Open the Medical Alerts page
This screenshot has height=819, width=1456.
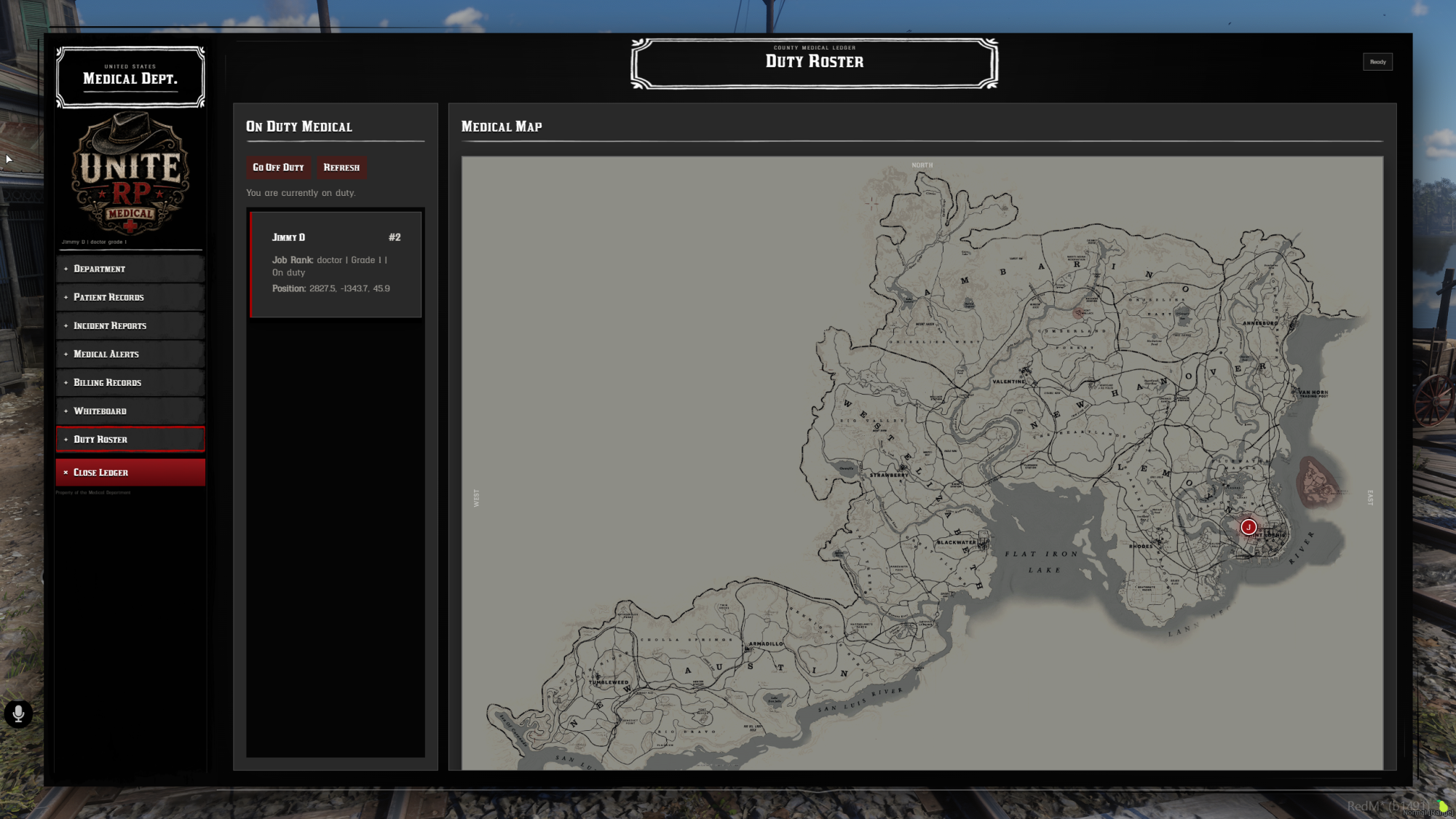[x=130, y=354]
